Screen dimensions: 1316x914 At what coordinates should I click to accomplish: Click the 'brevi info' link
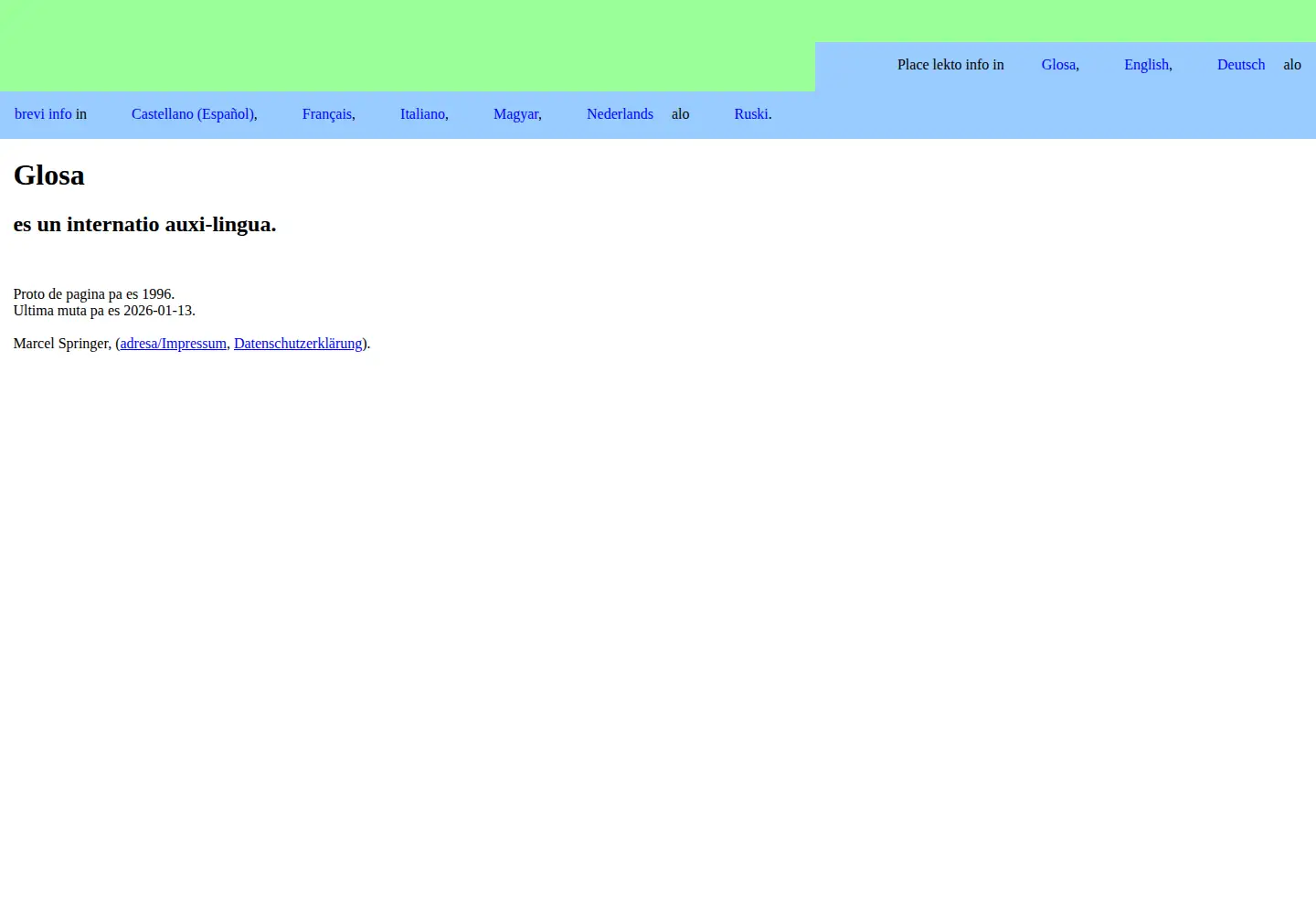click(43, 114)
